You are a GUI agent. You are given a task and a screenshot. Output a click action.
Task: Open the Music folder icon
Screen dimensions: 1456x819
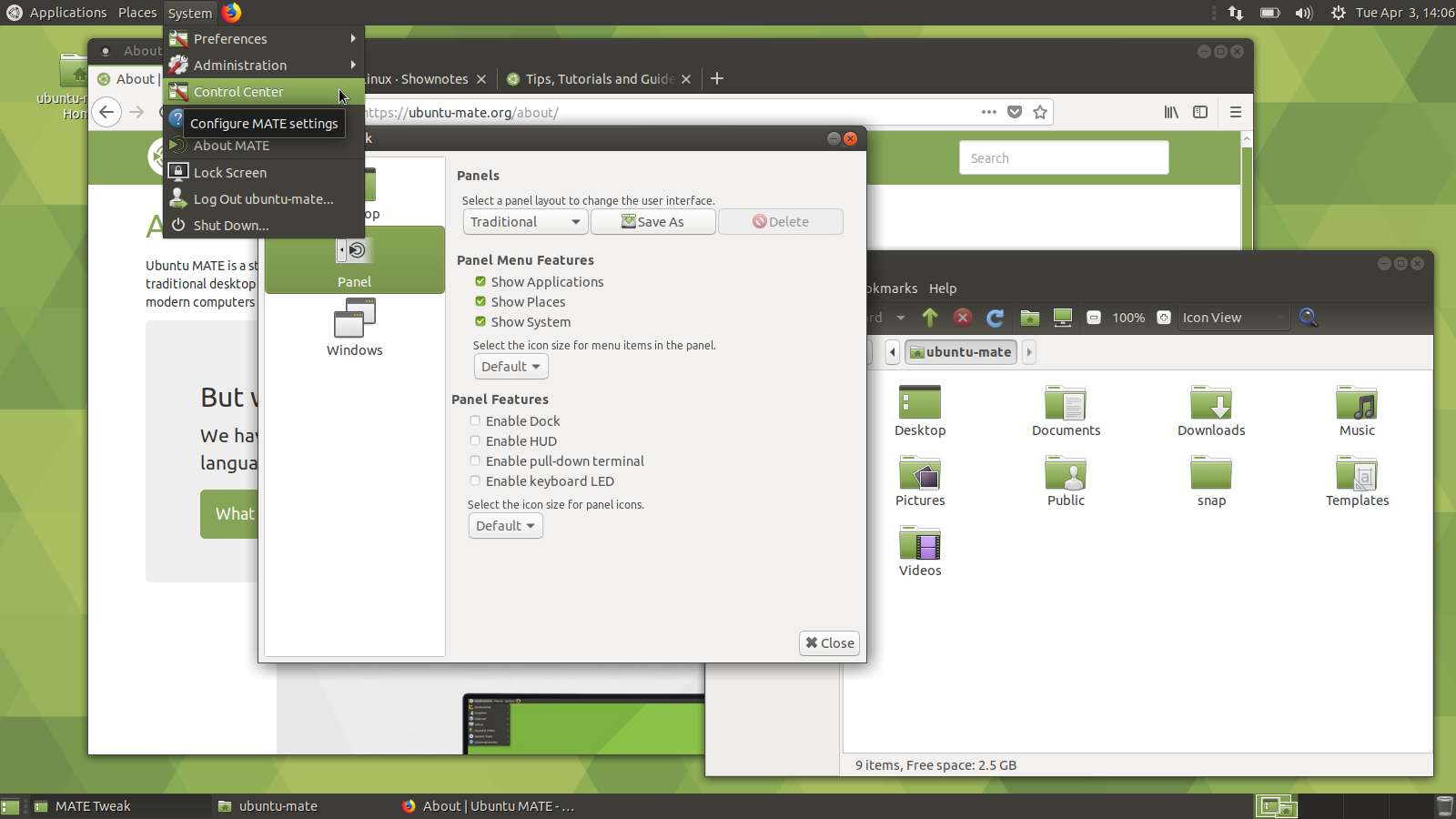point(1357,402)
